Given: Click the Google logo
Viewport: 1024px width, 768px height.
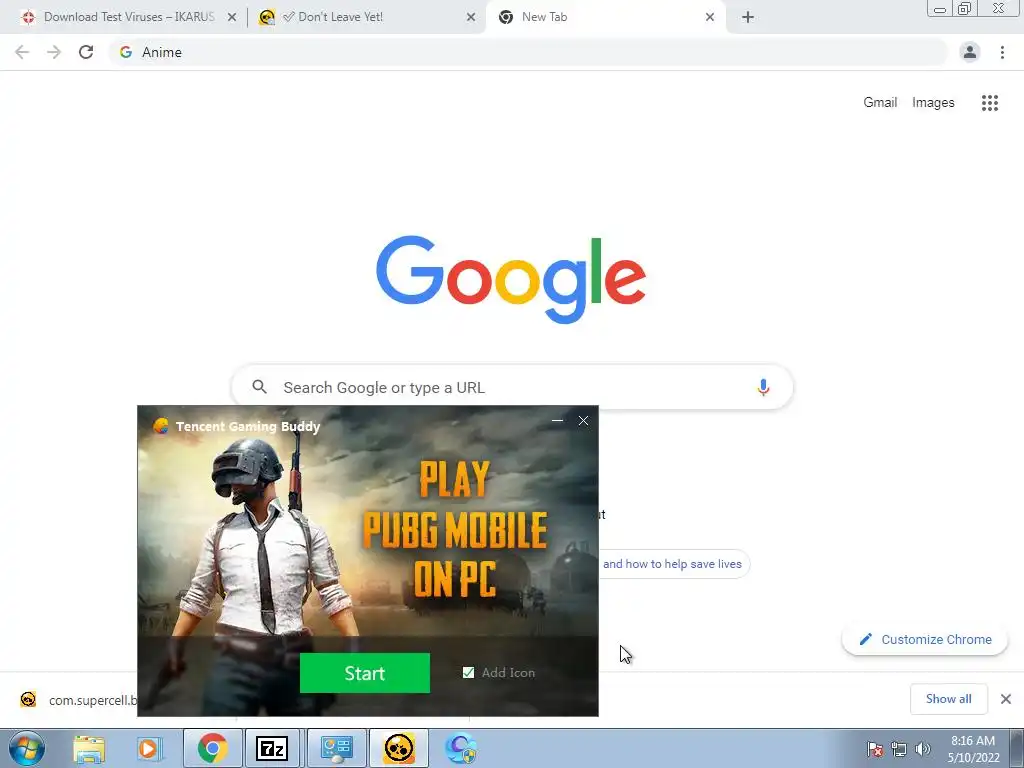Looking at the screenshot, I should click(x=511, y=280).
